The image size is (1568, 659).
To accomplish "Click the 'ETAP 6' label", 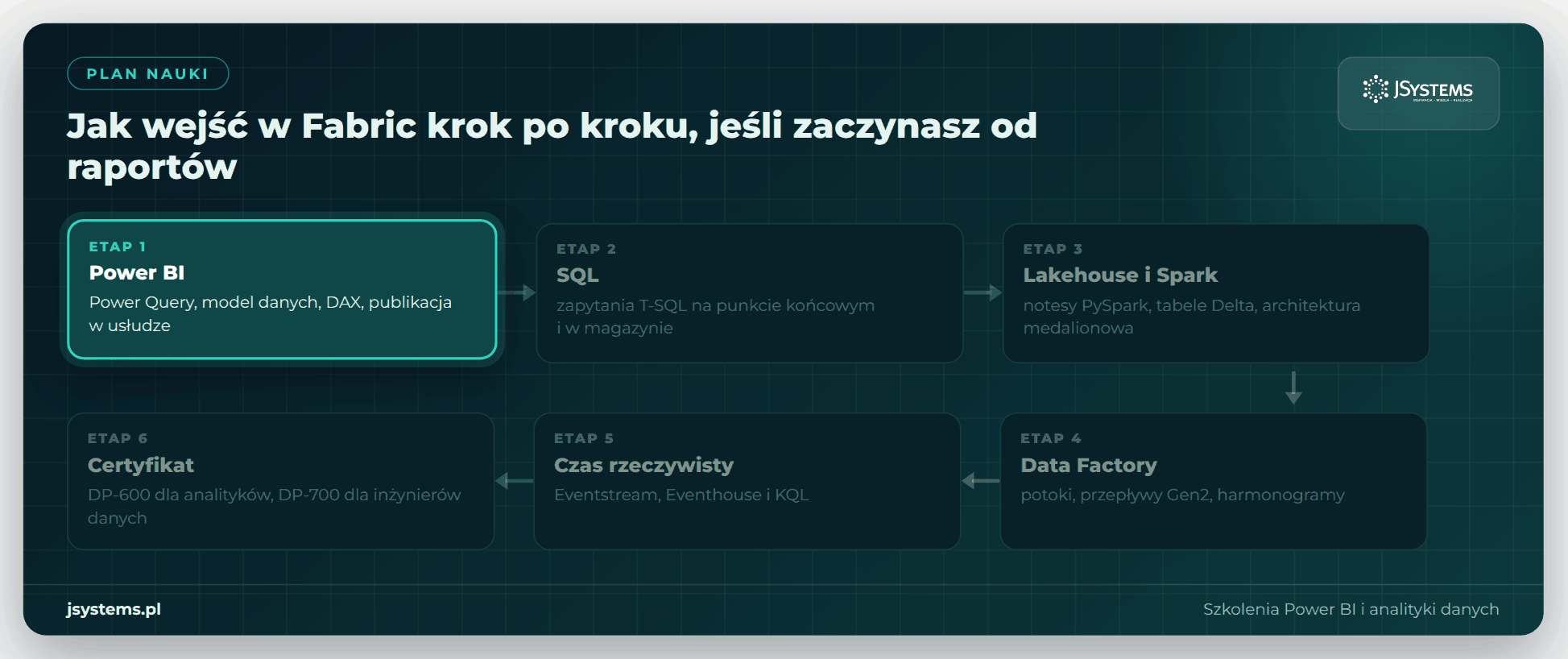I will (118, 438).
